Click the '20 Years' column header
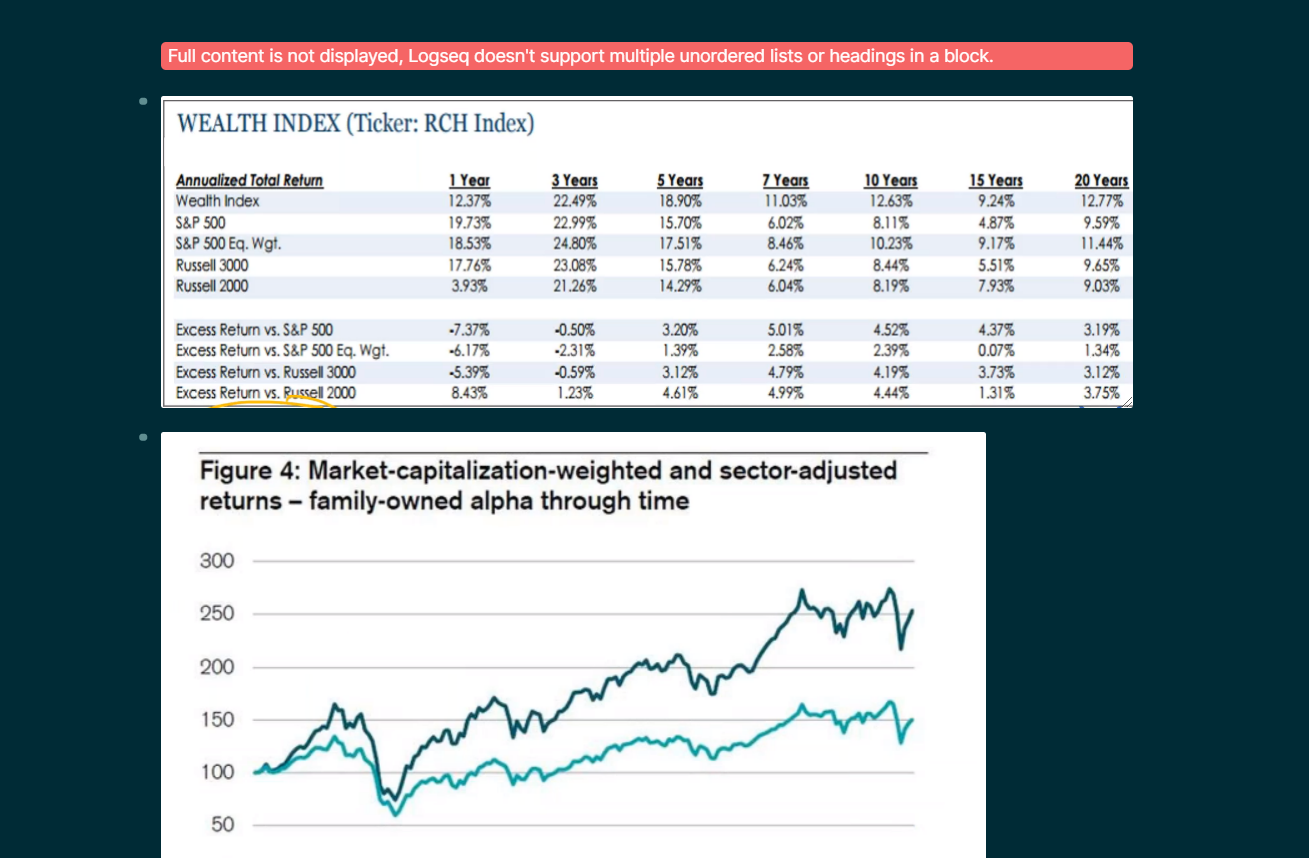1309x858 pixels. 1101,181
